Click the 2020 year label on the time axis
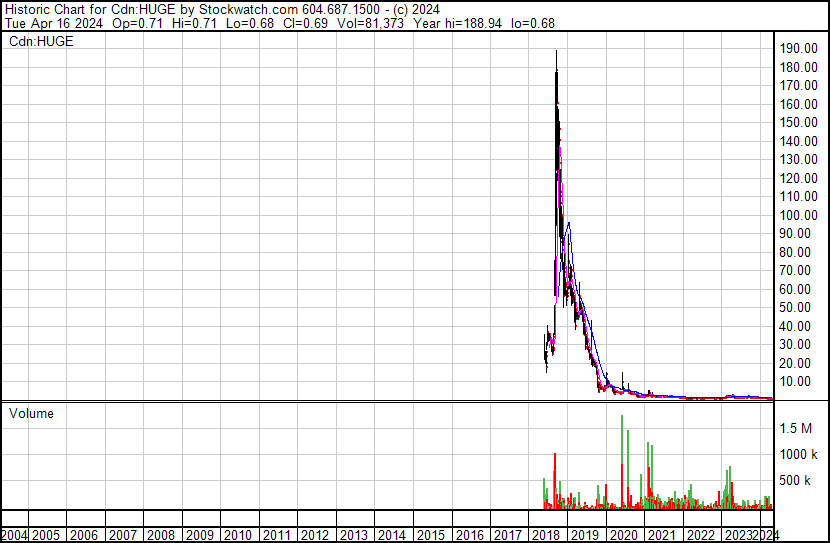The image size is (830, 543). coord(621,535)
